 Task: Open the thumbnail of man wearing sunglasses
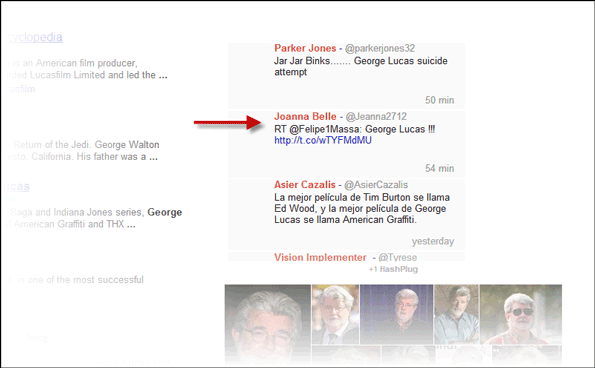pos(521,315)
